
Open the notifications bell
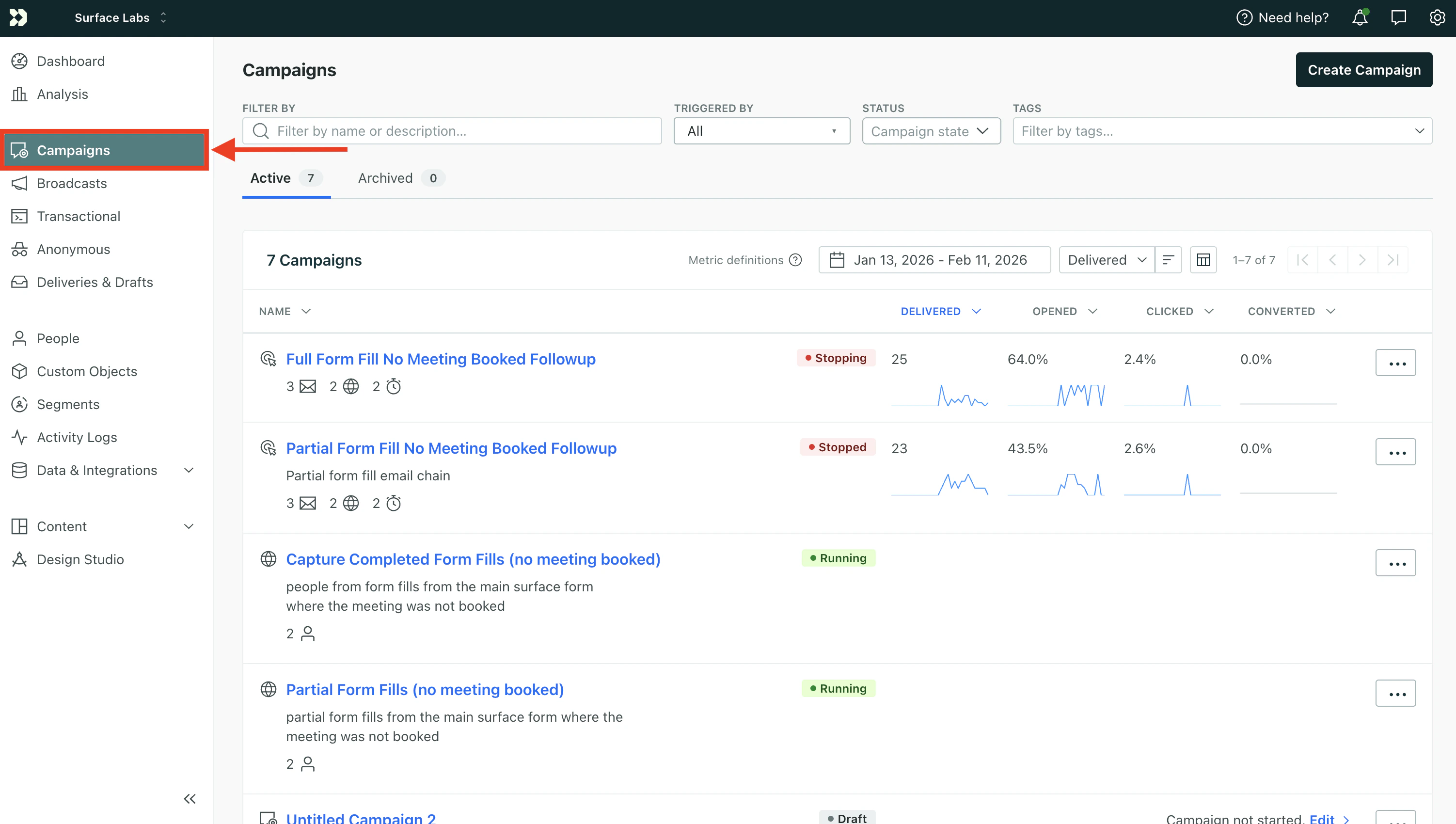pos(1360,17)
